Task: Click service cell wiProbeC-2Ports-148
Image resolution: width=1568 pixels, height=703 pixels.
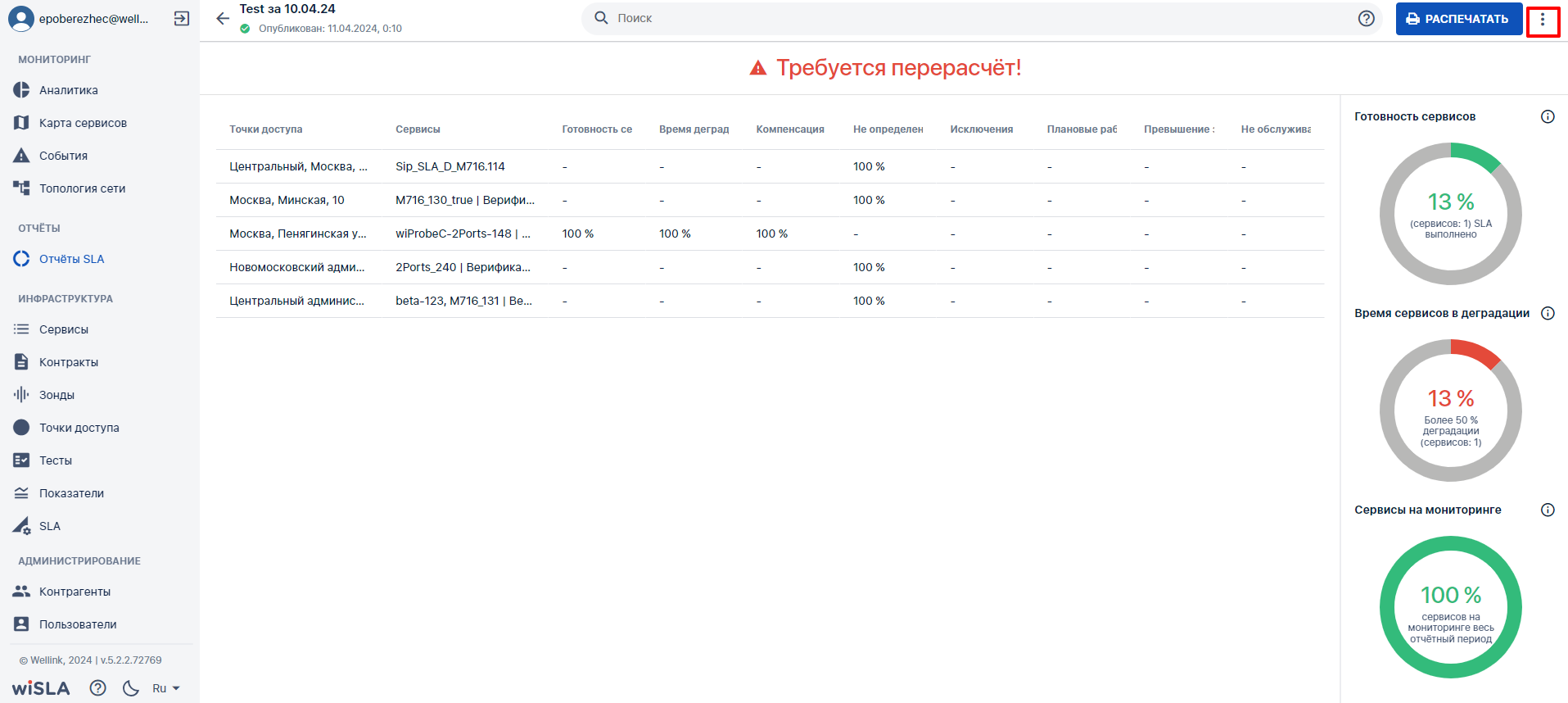Action: point(463,234)
